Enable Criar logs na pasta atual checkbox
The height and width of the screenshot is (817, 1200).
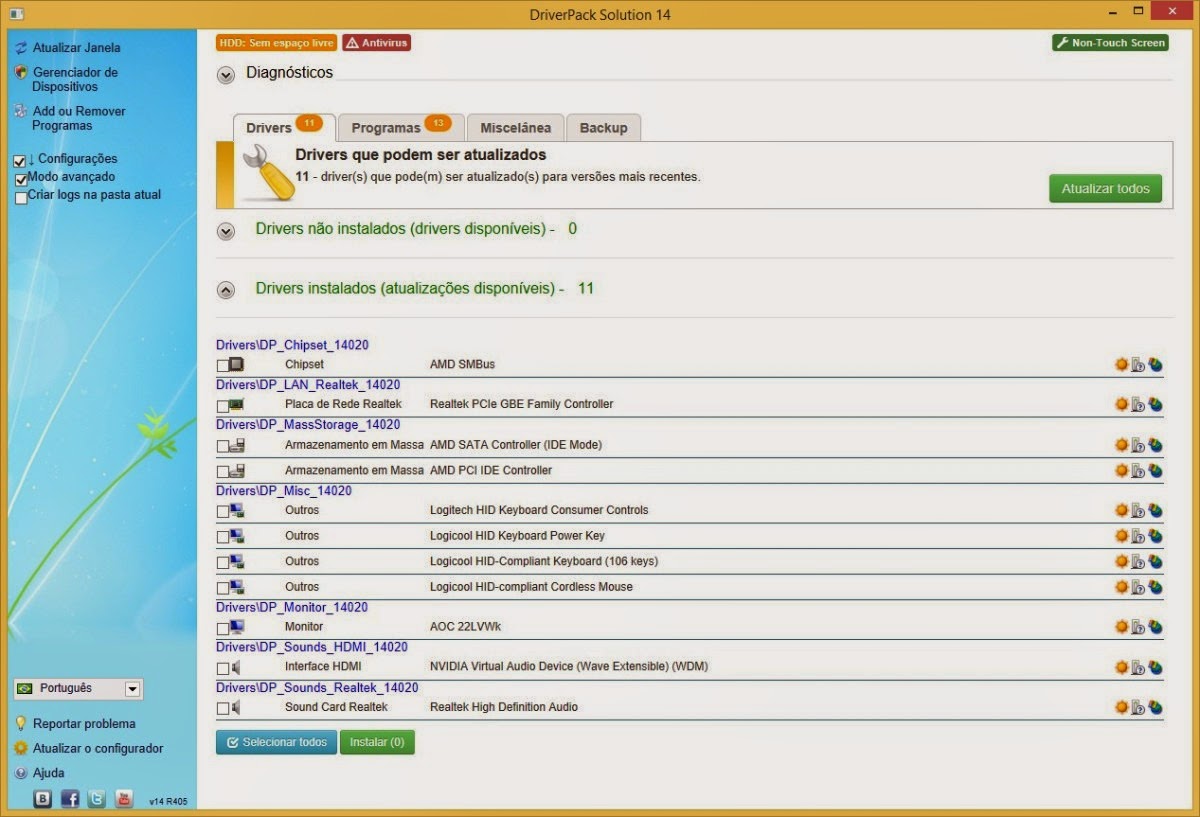tap(21, 197)
